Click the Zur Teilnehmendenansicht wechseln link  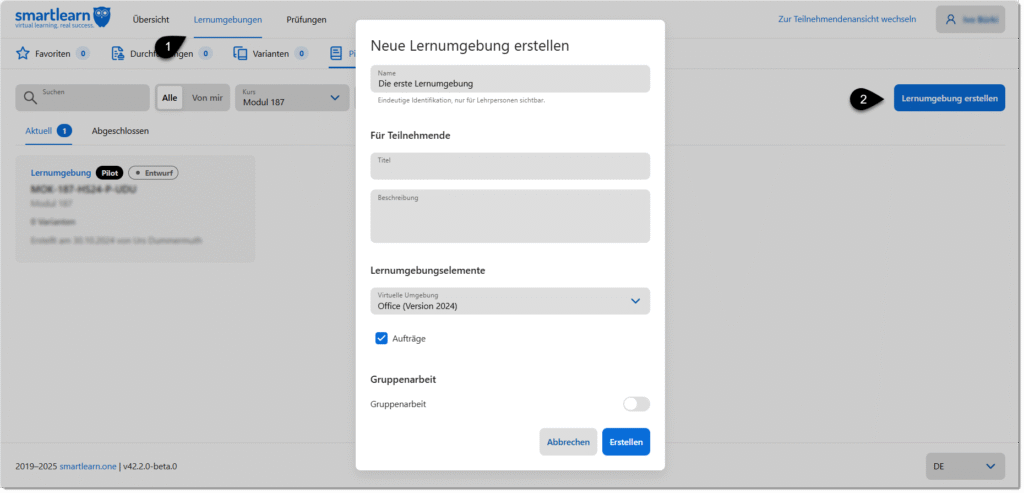coord(846,19)
